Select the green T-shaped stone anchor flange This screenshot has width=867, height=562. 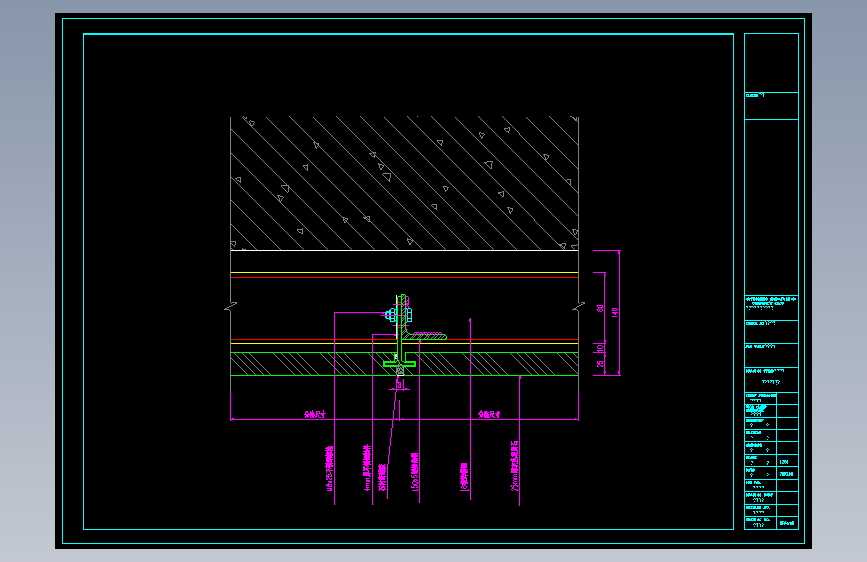click(x=399, y=363)
